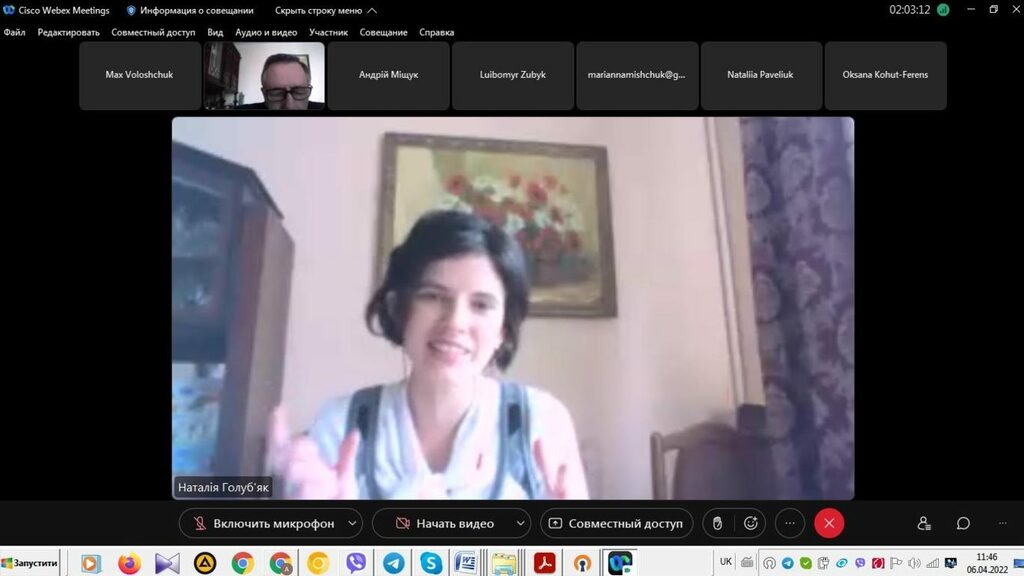The width and height of the screenshot is (1024, 576).
Task: Open panel options ellipsis at far right
Action: [x=1002, y=523]
